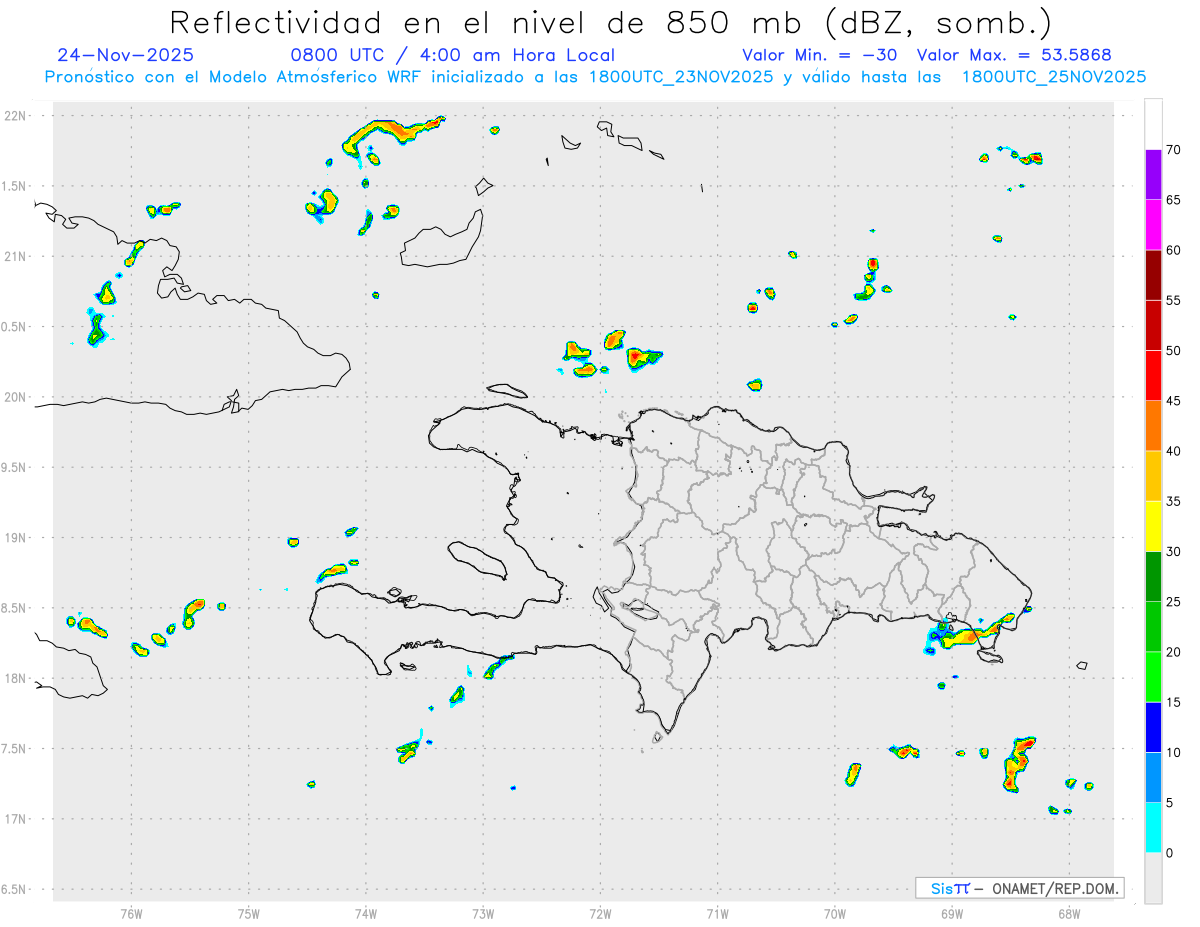Viewport: 1200px width, 927px height.
Task: Select the purple 65–70 dBZ color band
Action: [1153, 175]
